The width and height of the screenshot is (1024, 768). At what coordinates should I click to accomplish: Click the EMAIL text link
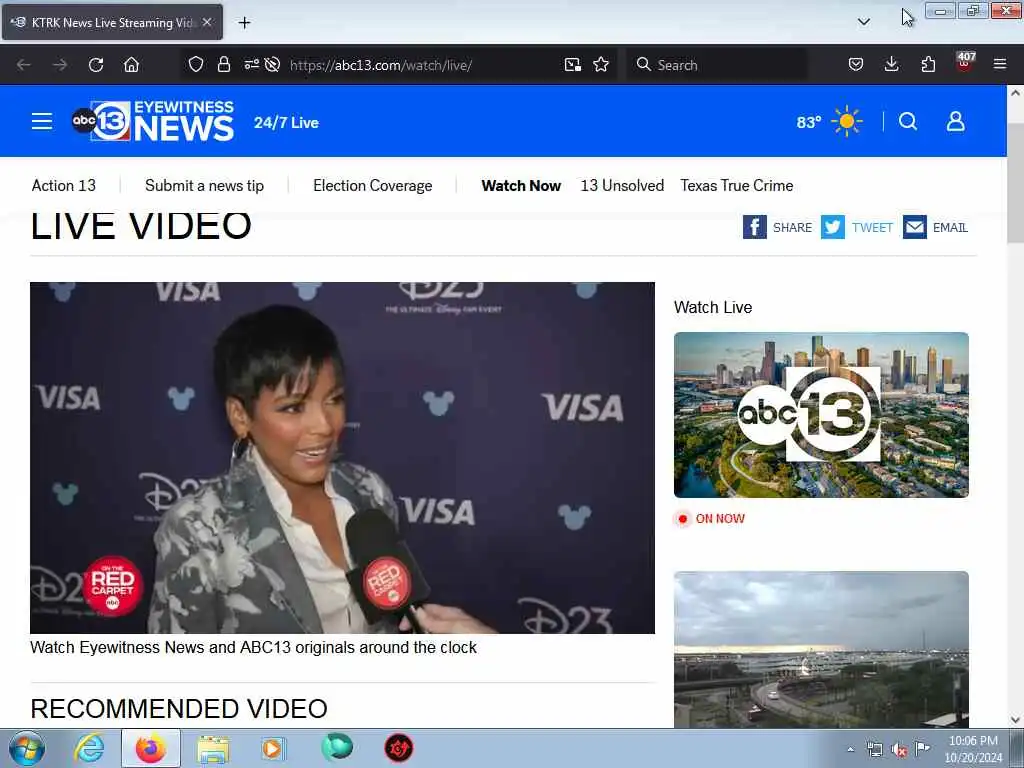(x=950, y=228)
